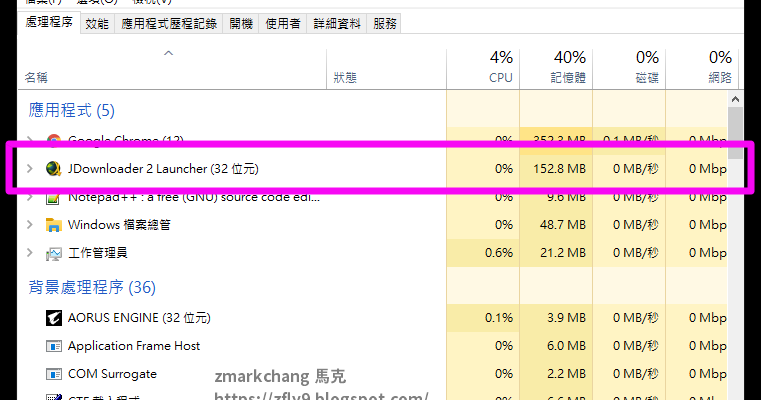
Task: Sort by the CPU column header
Action: [483, 69]
